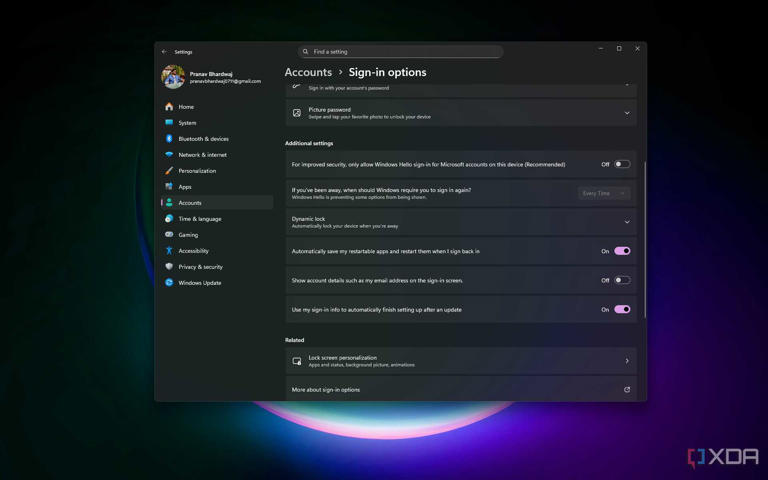This screenshot has width=768, height=480.
Task: Click the Bluetooth & devices icon
Action: (x=169, y=139)
